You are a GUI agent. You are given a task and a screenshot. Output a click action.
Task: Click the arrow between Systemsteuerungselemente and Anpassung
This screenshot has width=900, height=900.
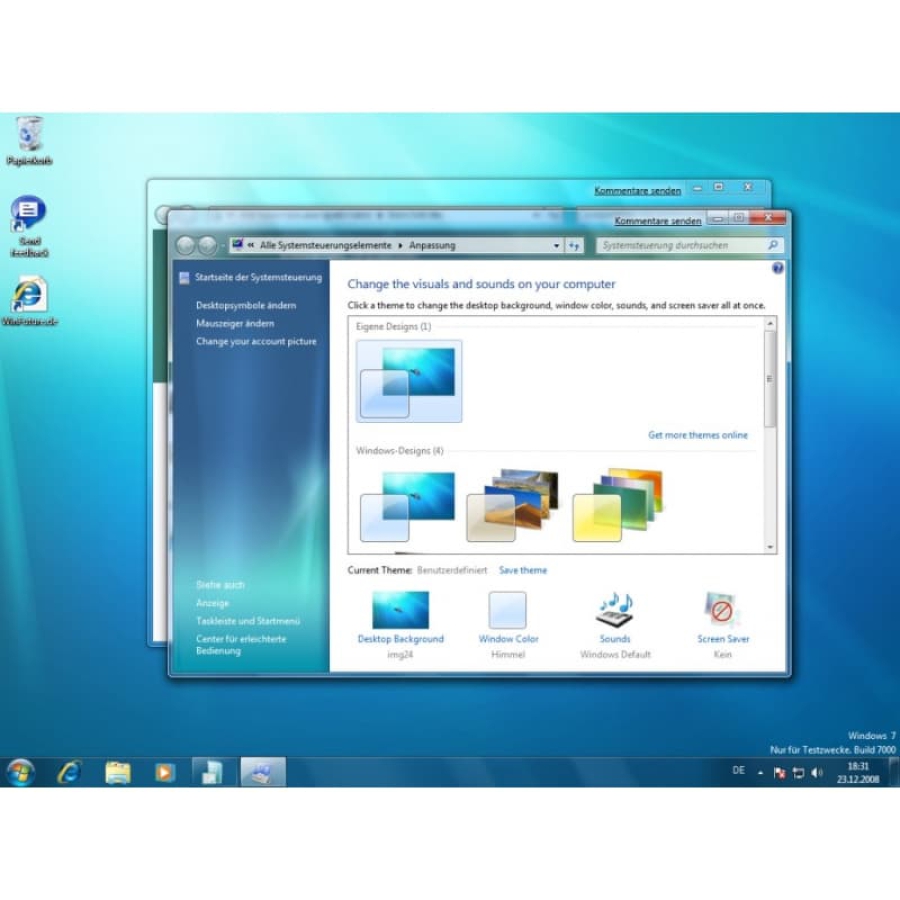(x=400, y=246)
